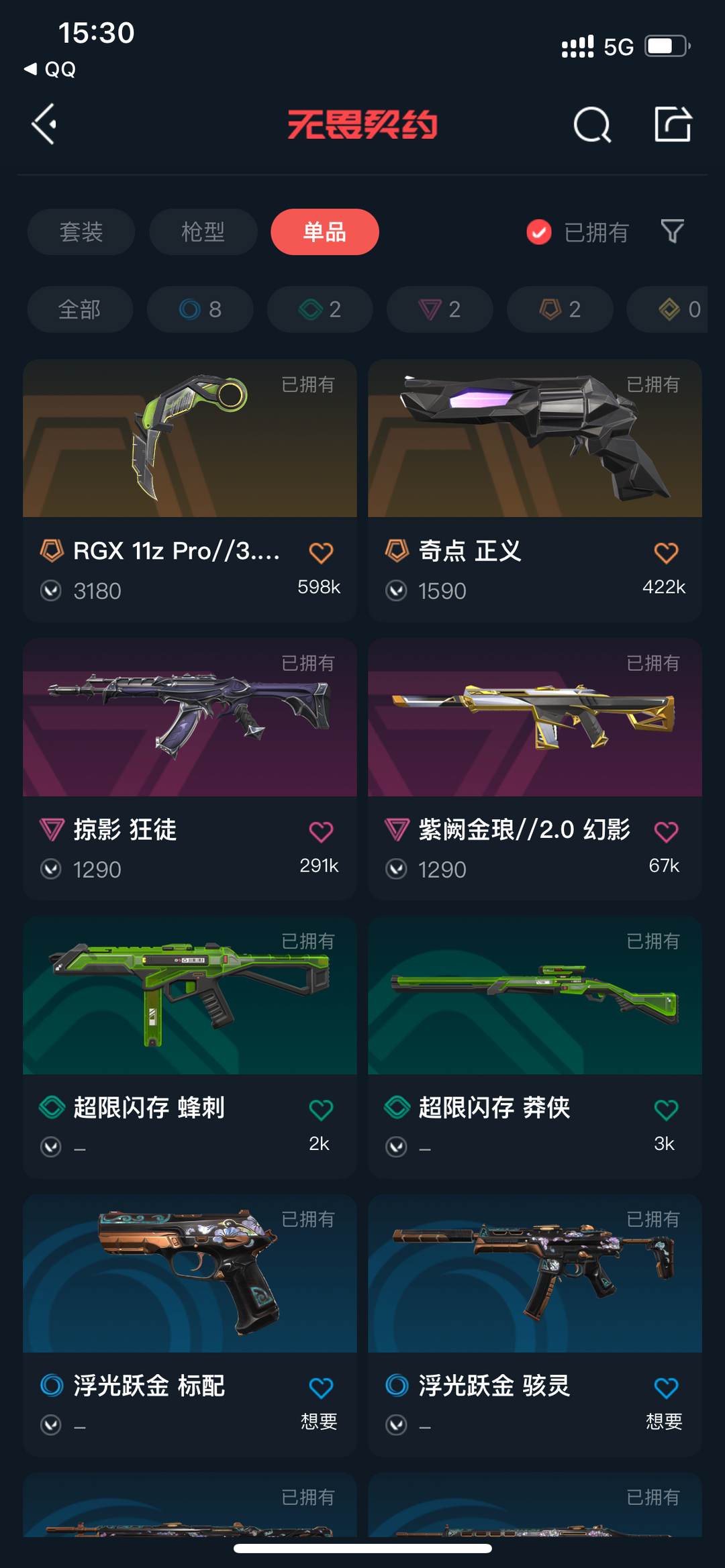Image resolution: width=725 pixels, height=1568 pixels.
Task: Filter by green tier with 2 items
Action: click(320, 309)
